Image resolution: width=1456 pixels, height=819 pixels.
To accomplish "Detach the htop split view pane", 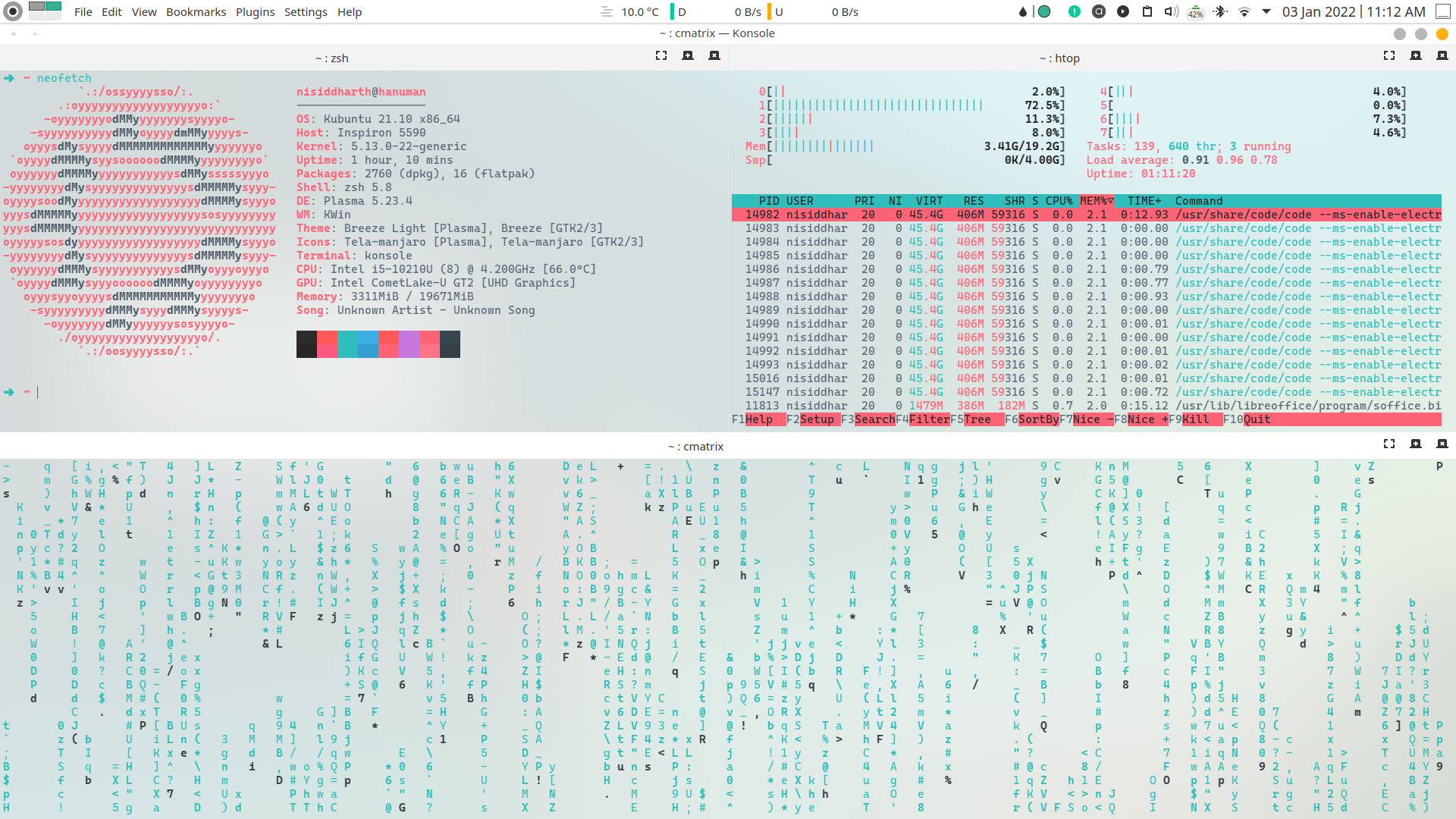I will [x=1415, y=55].
